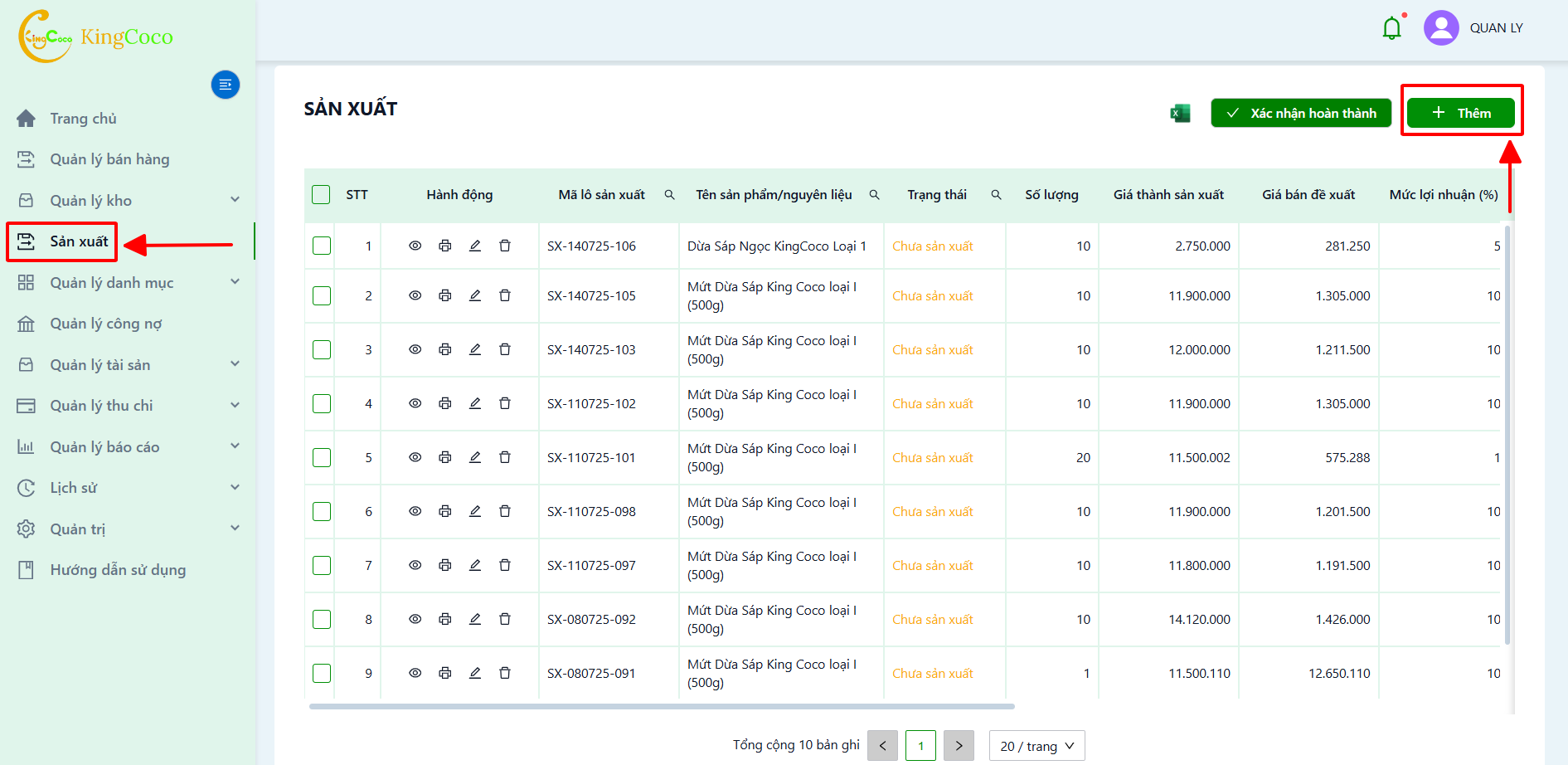This screenshot has width=1568, height=765.
Task: Edit batch SX-110725-098
Action: (x=475, y=511)
